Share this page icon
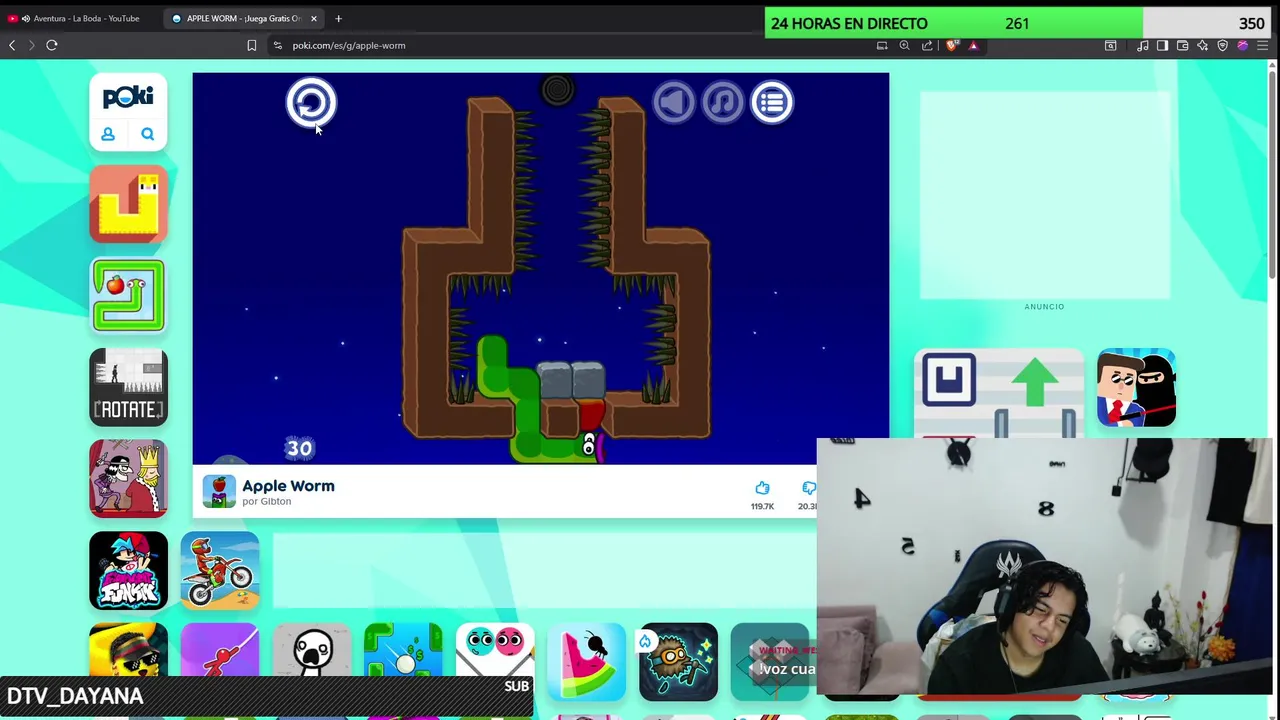The image size is (1280, 720). [x=927, y=45]
